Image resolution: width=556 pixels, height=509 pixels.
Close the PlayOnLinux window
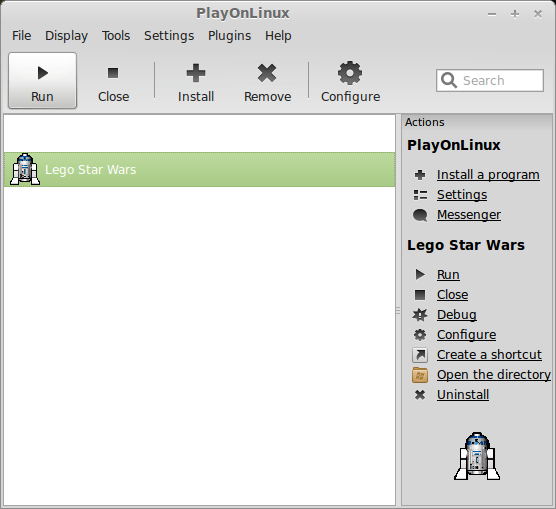pyautogui.click(x=538, y=14)
